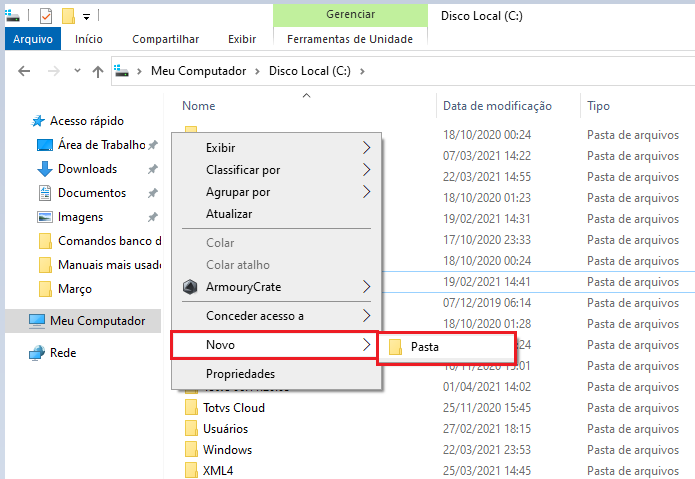Click the Windows folder icon

point(191,450)
